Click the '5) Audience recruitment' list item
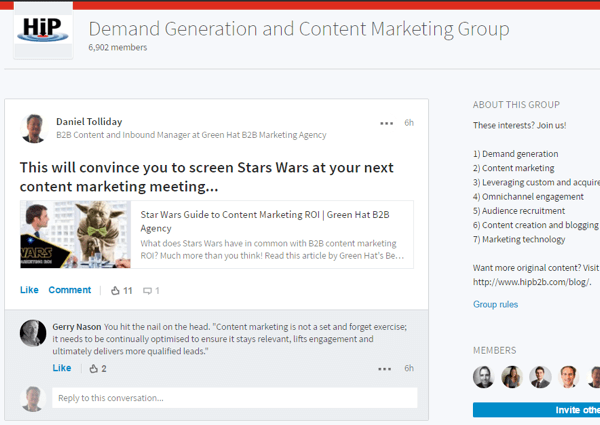The width and height of the screenshot is (600, 425). tap(519, 211)
